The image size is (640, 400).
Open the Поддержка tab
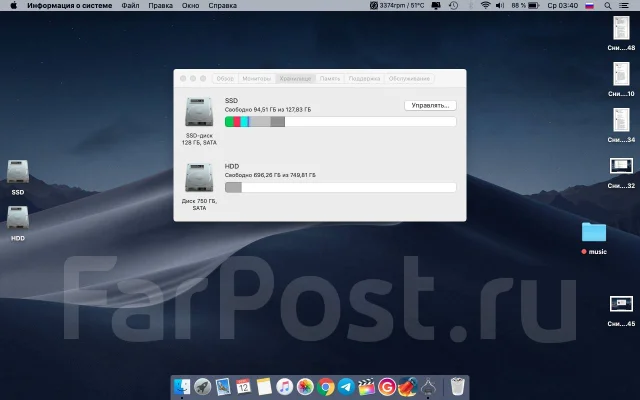pyautogui.click(x=364, y=78)
